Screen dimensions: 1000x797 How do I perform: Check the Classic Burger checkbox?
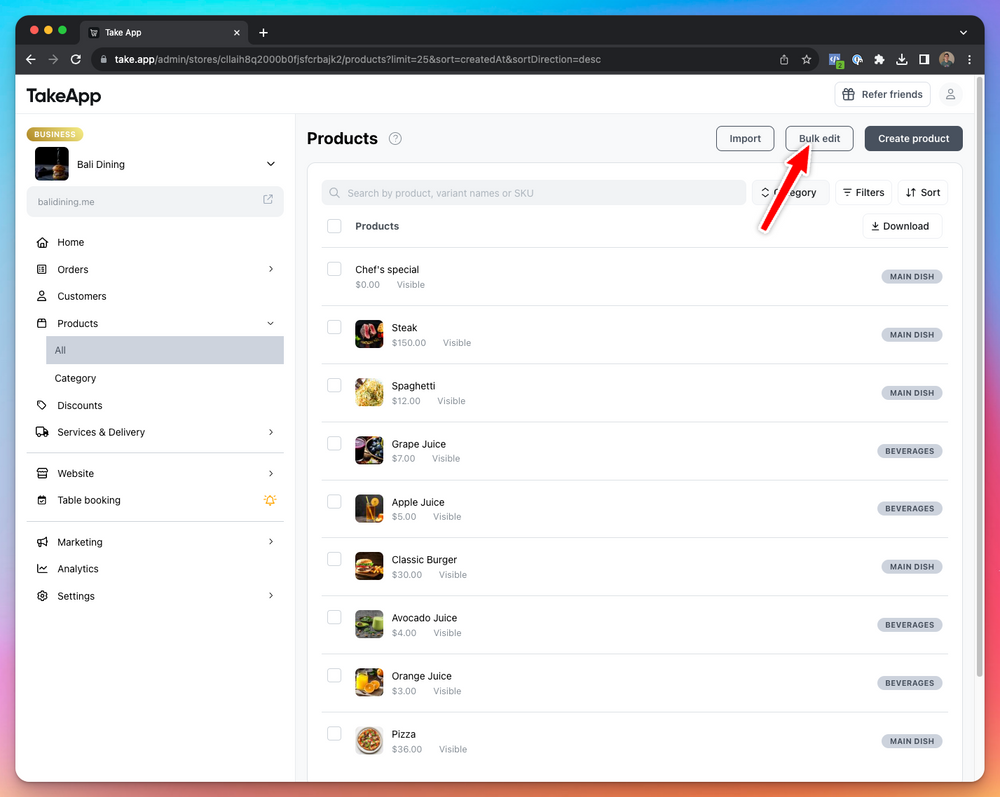click(334, 559)
